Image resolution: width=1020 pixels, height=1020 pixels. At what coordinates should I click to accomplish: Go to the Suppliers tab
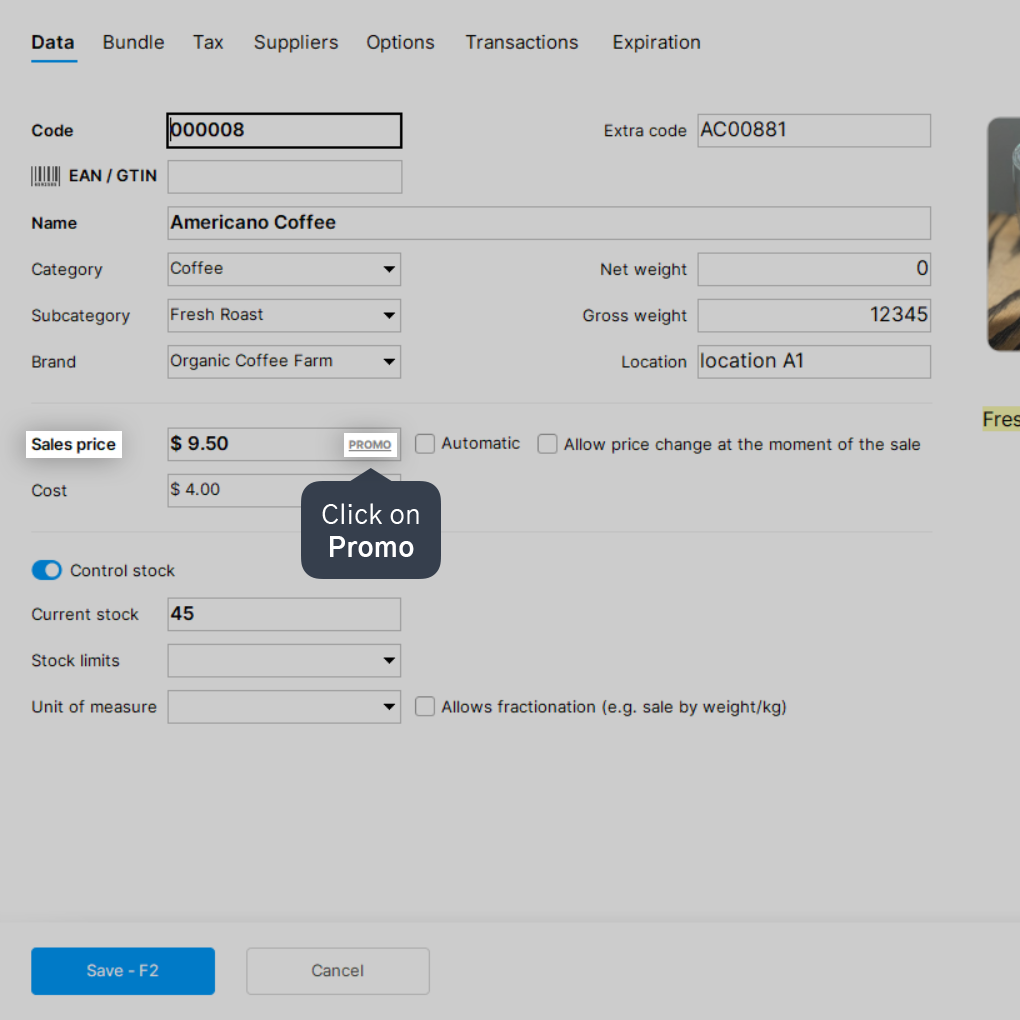point(296,42)
